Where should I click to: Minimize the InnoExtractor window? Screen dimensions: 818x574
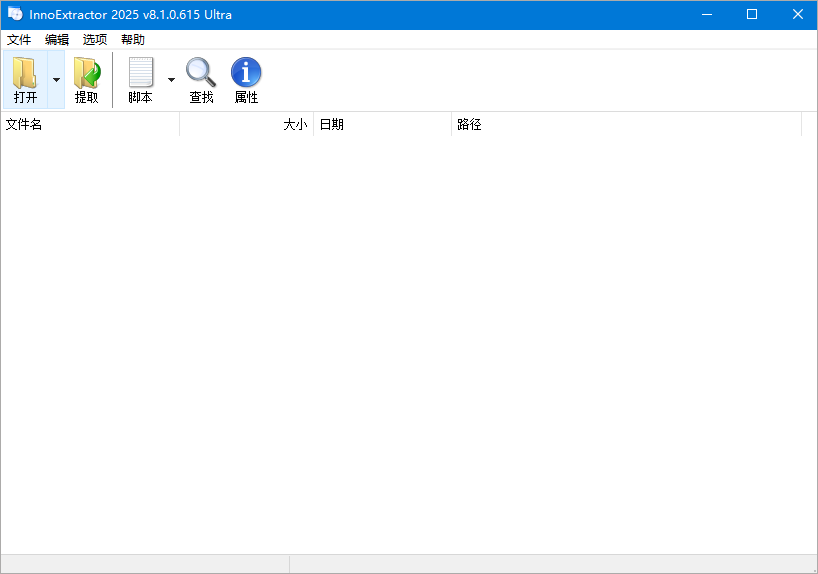tap(707, 15)
